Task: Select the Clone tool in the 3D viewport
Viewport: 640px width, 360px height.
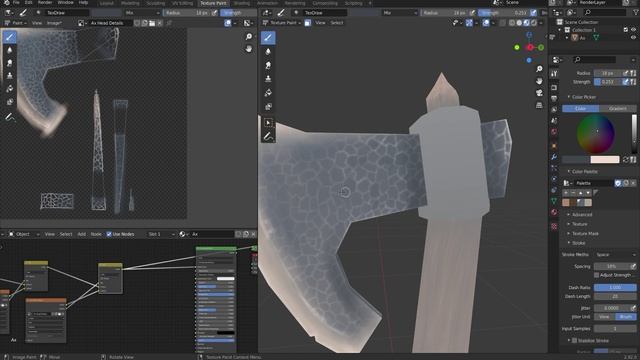Action: tap(268, 79)
